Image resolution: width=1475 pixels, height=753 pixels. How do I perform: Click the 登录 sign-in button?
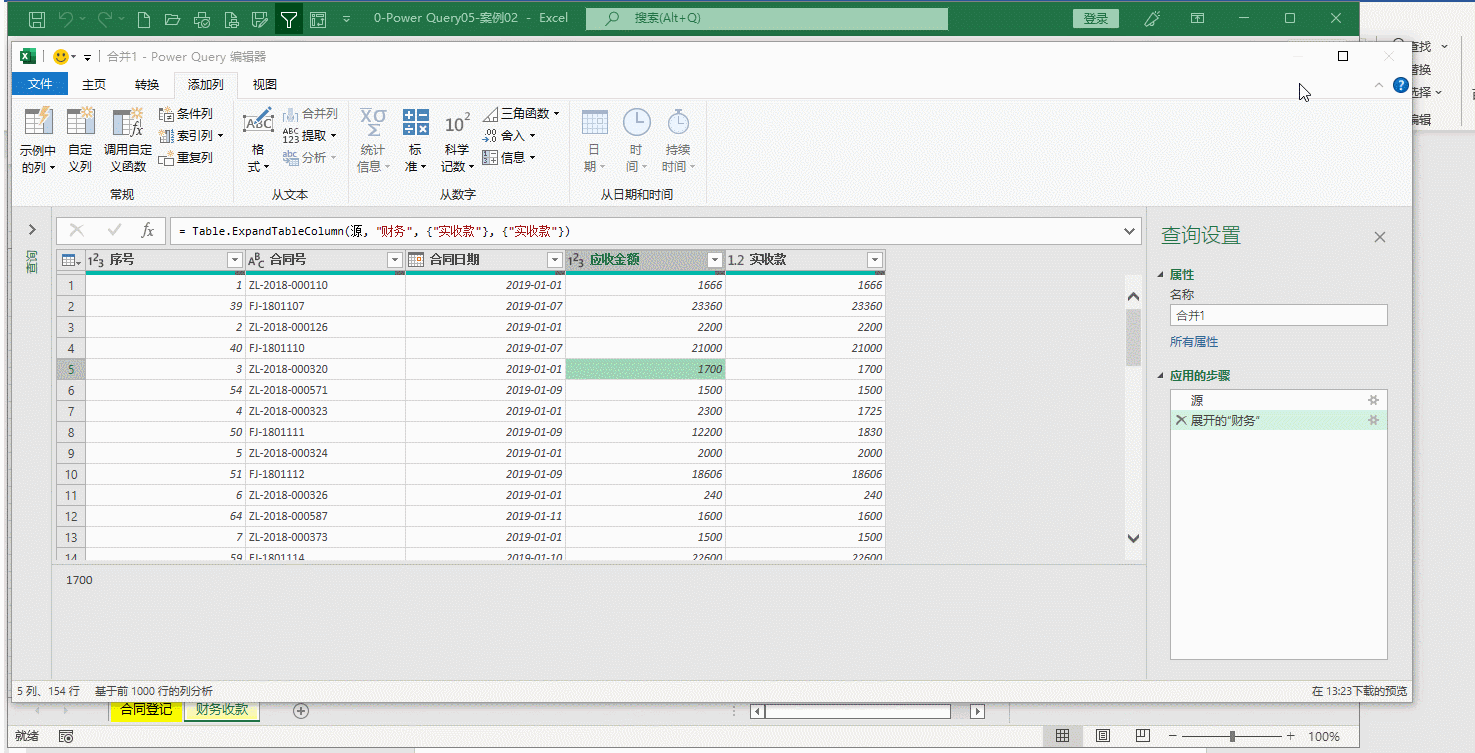pyautogui.click(x=1095, y=18)
